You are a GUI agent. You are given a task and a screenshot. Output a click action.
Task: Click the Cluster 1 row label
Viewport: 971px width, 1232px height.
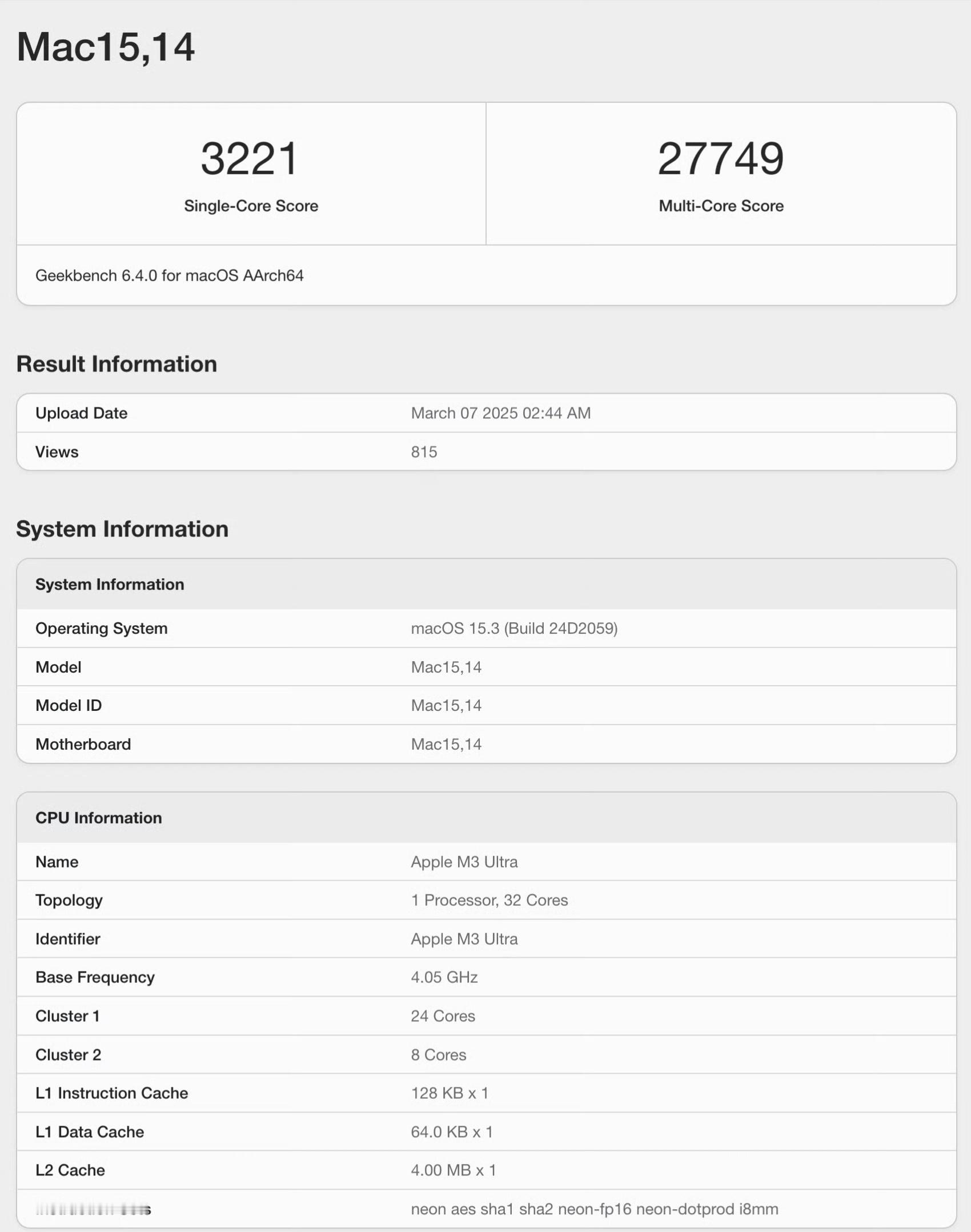[x=67, y=1016]
